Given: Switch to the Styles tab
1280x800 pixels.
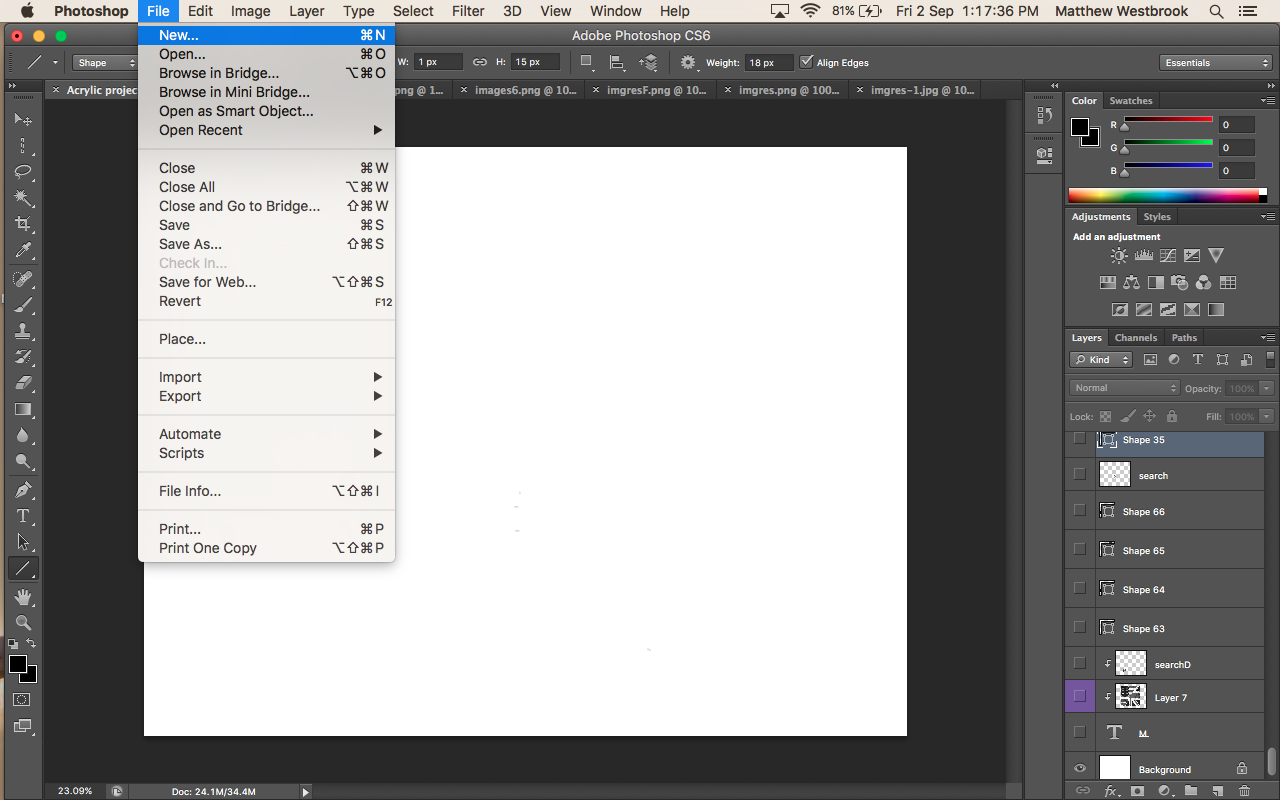Looking at the screenshot, I should pos(1157,217).
